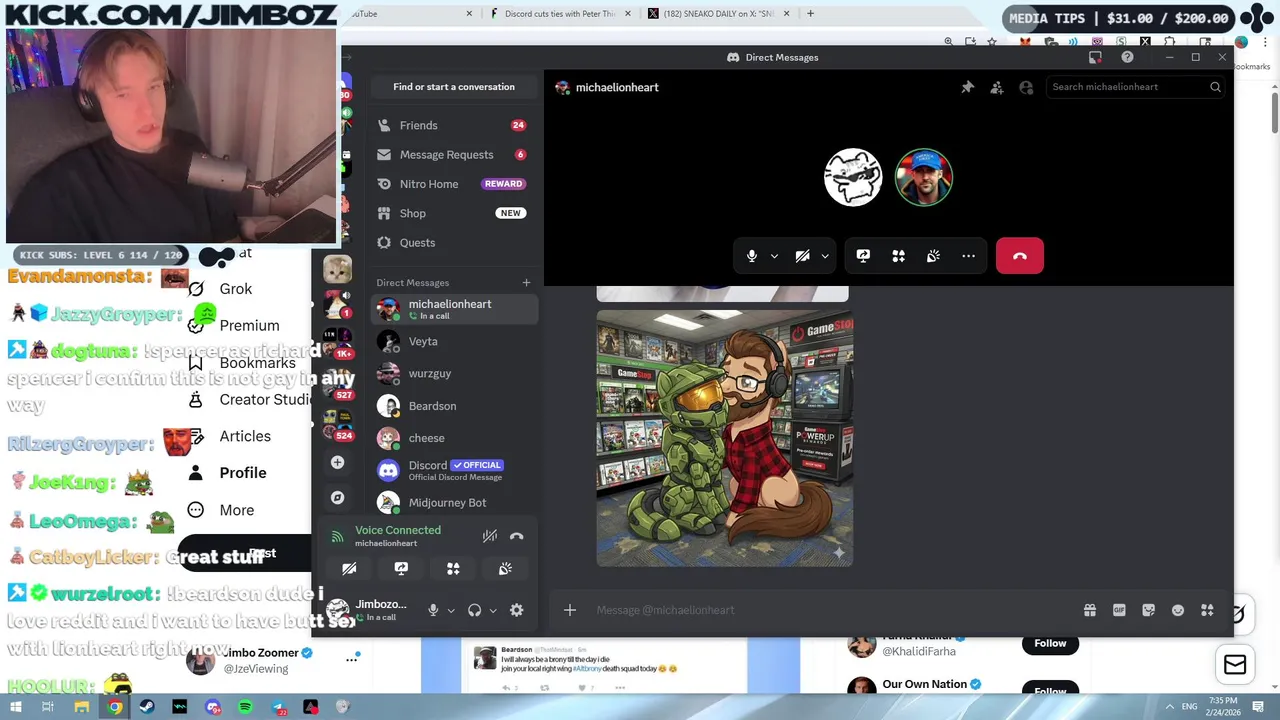Turn on camera in call controls
The width and height of the screenshot is (1280, 720).
click(x=802, y=256)
